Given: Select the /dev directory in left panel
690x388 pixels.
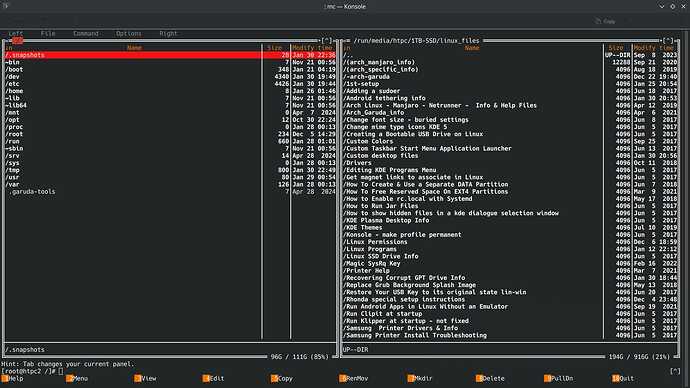Looking at the screenshot, I should click(x=170, y=77).
